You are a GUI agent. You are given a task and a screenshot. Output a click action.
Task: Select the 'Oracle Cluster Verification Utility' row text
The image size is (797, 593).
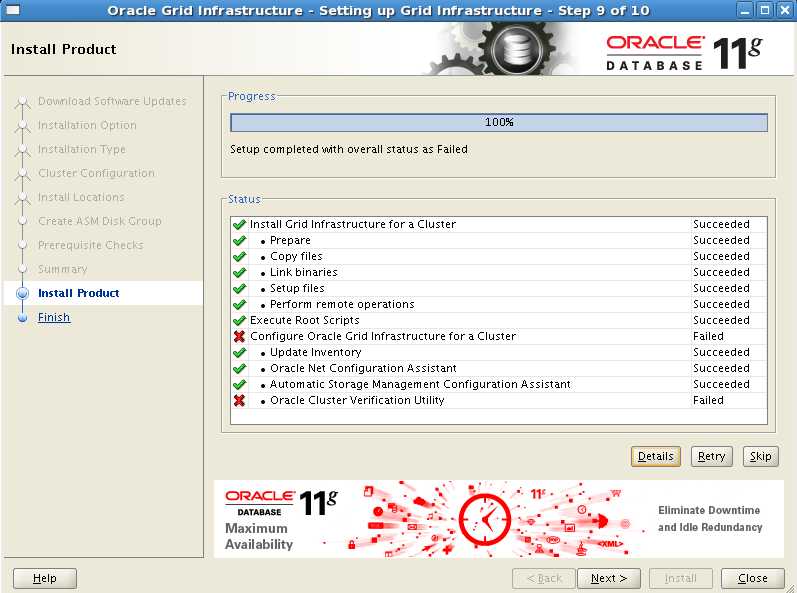click(357, 400)
